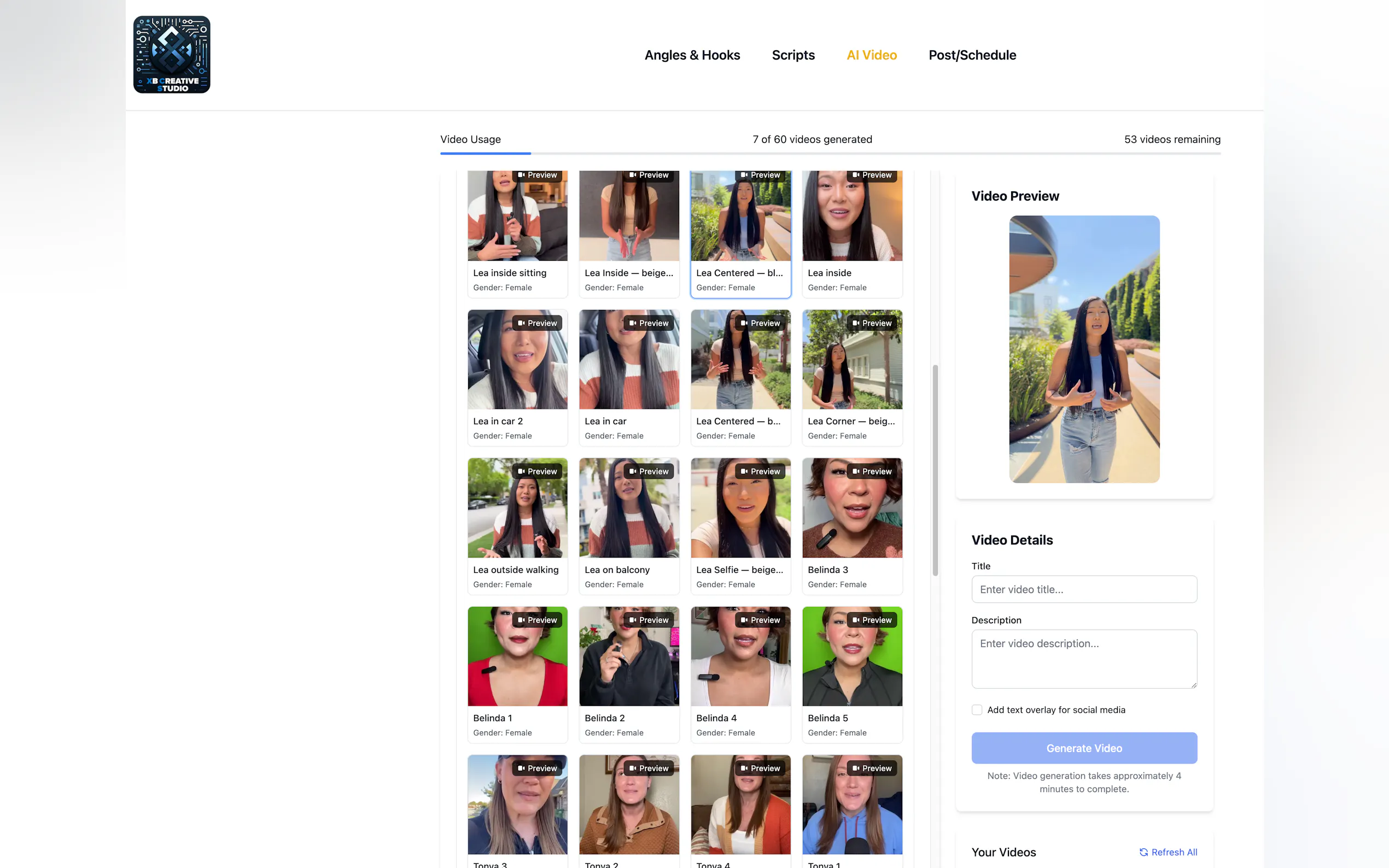This screenshot has height=868, width=1389.
Task: Open the Angles & Hooks tab
Action: pos(692,55)
